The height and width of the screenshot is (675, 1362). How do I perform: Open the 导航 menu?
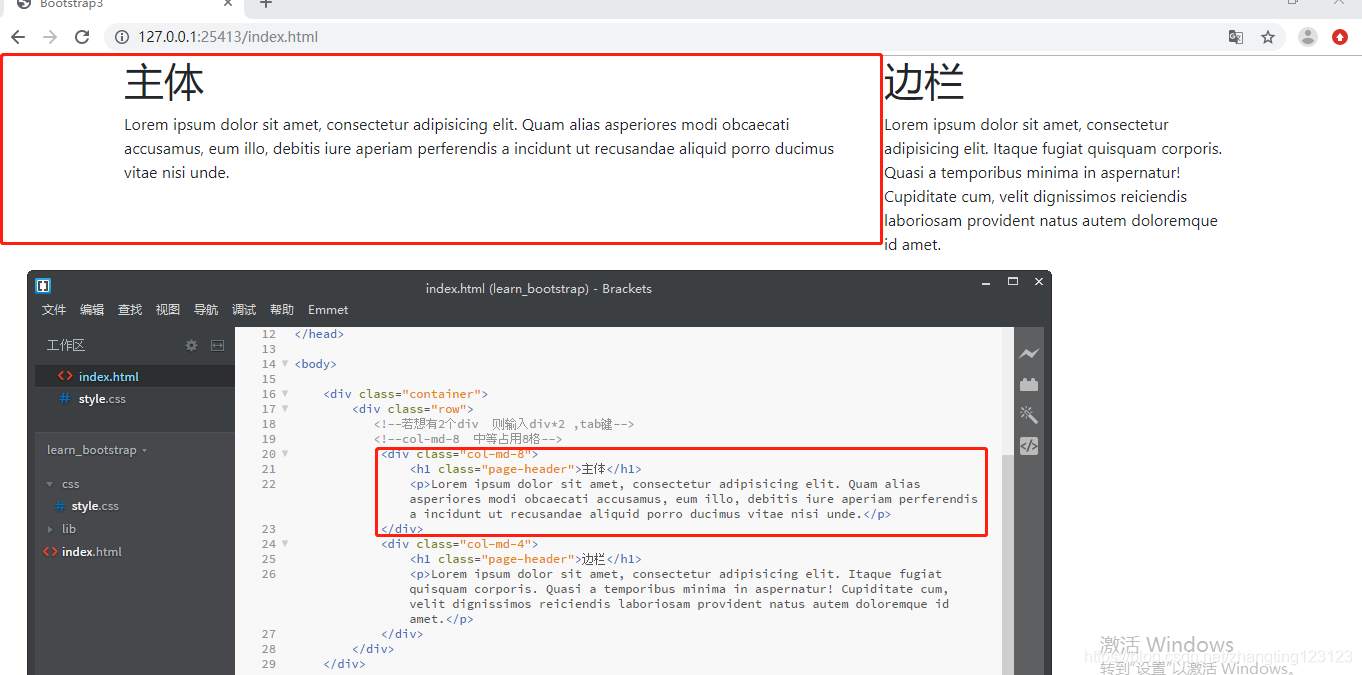pyautogui.click(x=206, y=310)
